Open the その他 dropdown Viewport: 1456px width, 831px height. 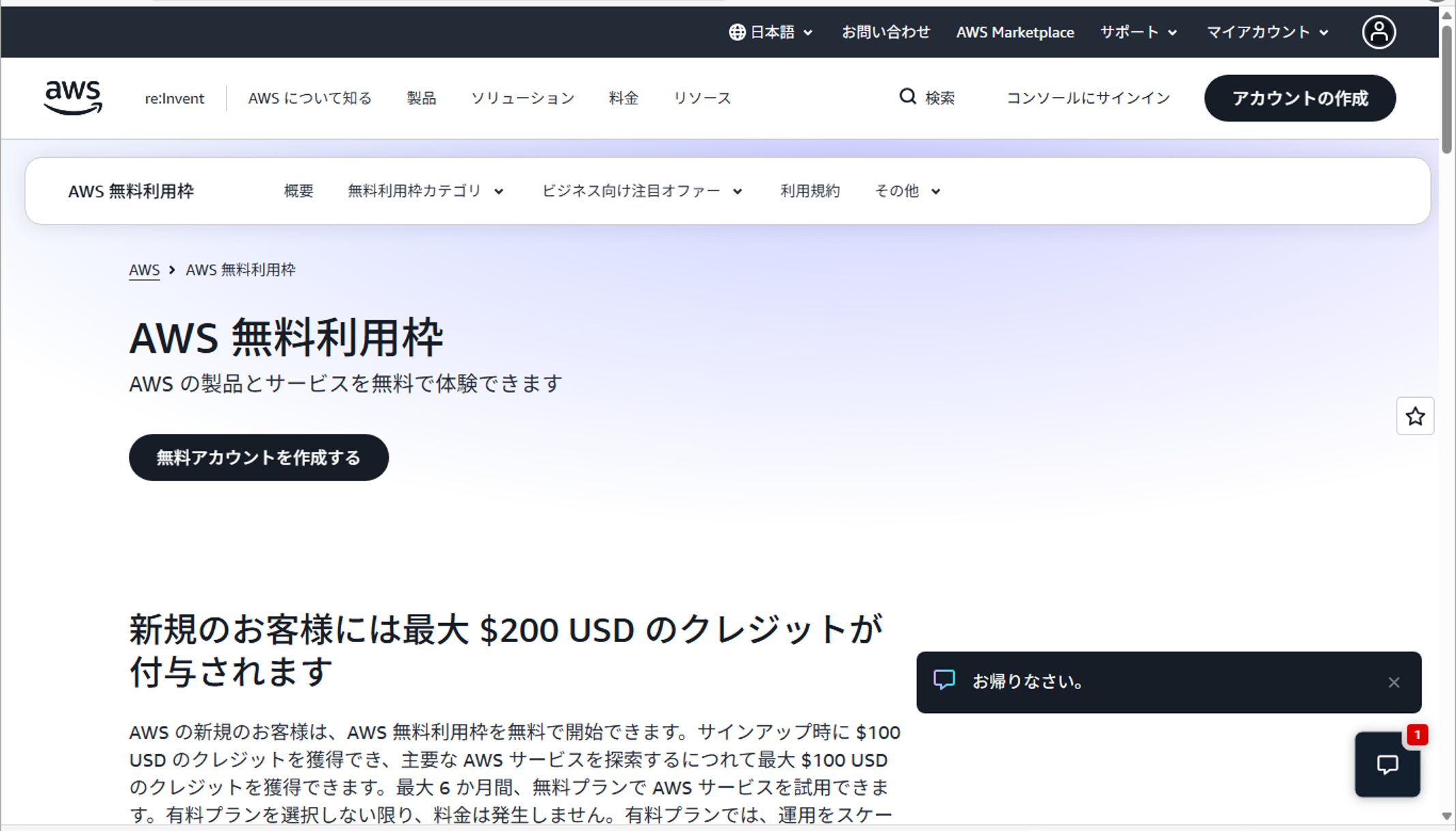point(907,191)
